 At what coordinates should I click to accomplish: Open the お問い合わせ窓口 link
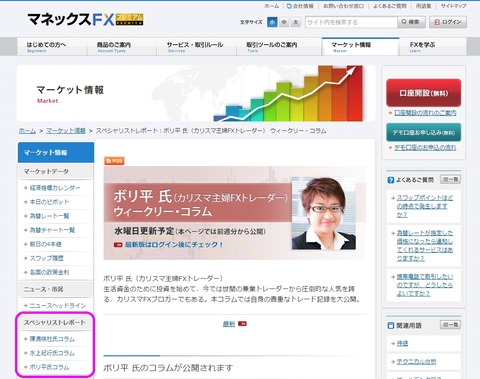point(343,6)
